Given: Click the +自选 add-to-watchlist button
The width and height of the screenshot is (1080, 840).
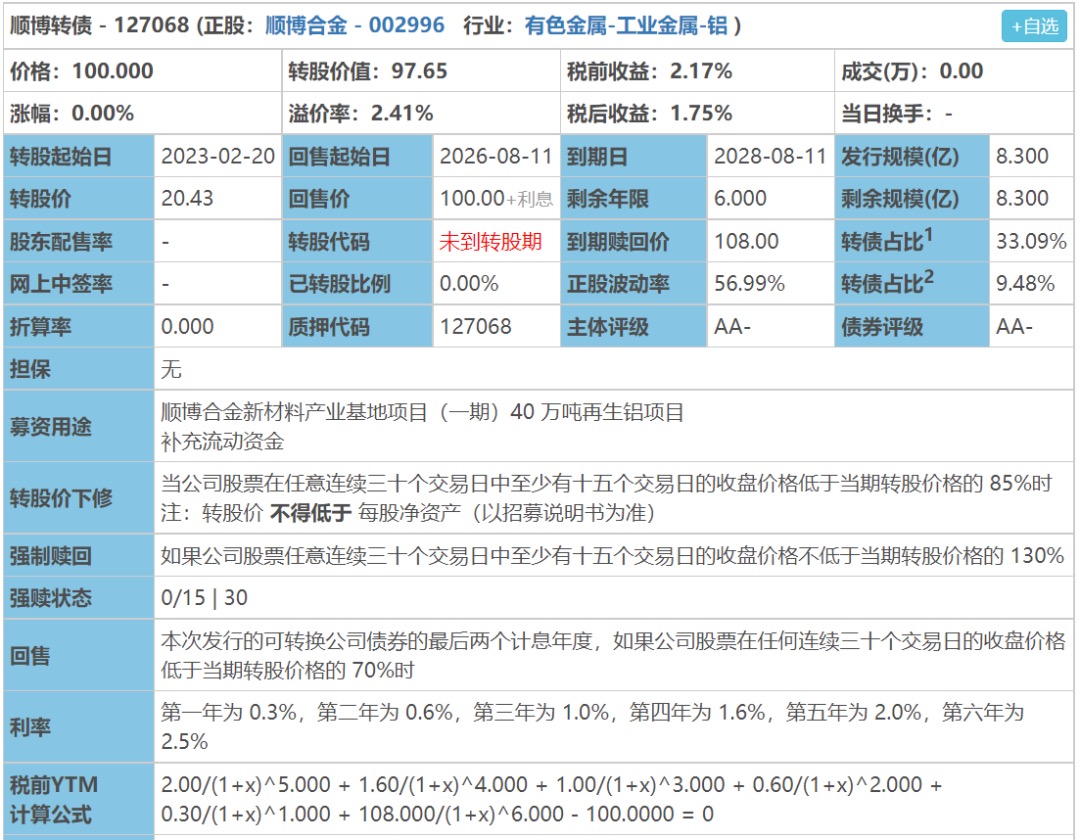Looking at the screenshot, I should 1034,26.
